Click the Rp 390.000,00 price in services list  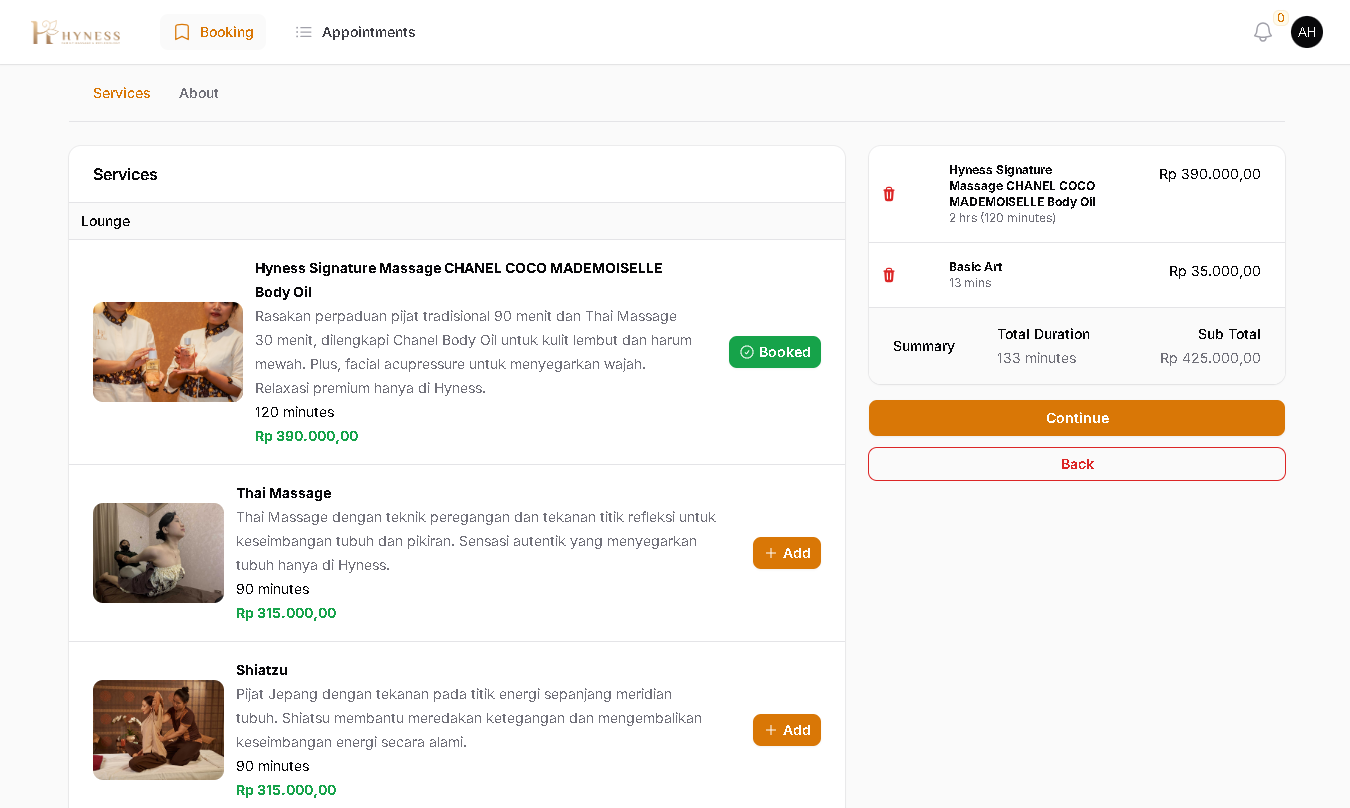tap(307, 436)
